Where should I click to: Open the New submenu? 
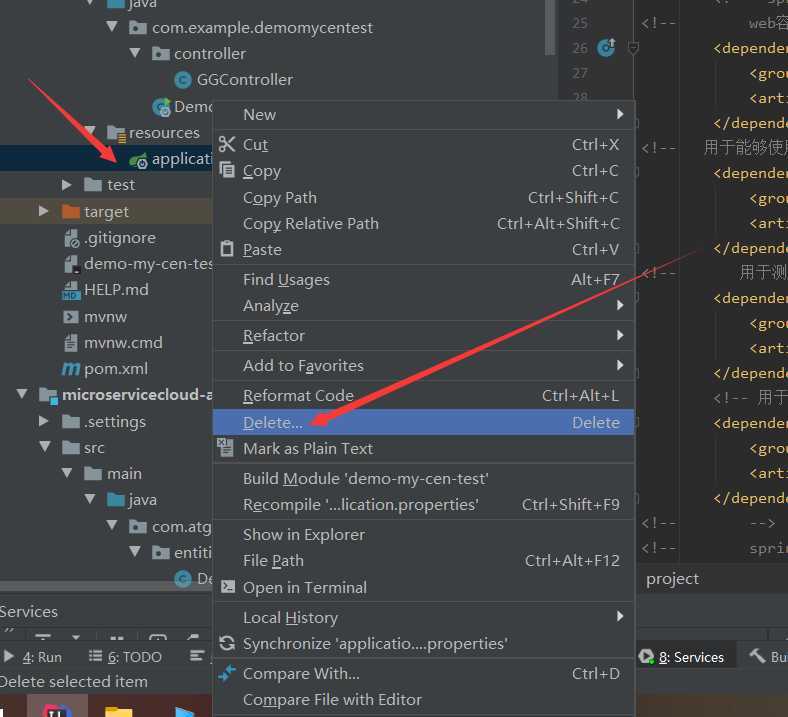[424, 115]
